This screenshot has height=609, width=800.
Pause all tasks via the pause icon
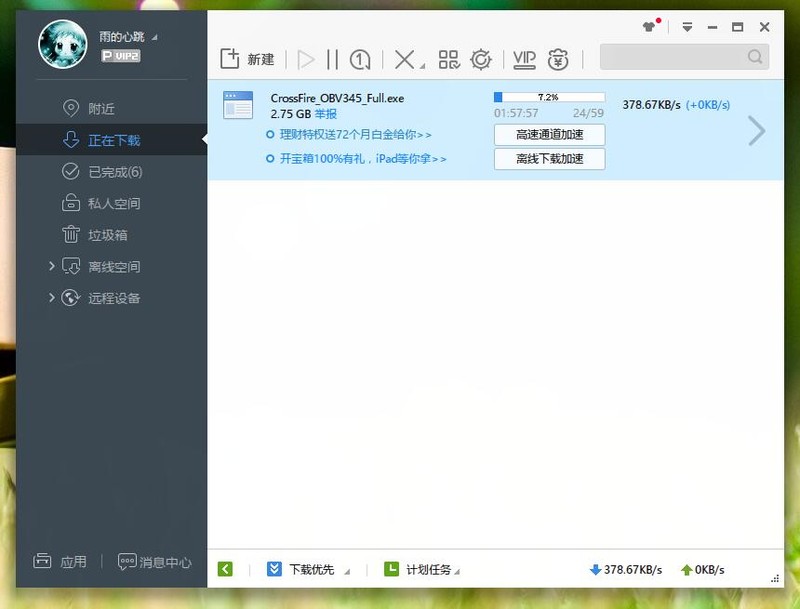(332, 59)
